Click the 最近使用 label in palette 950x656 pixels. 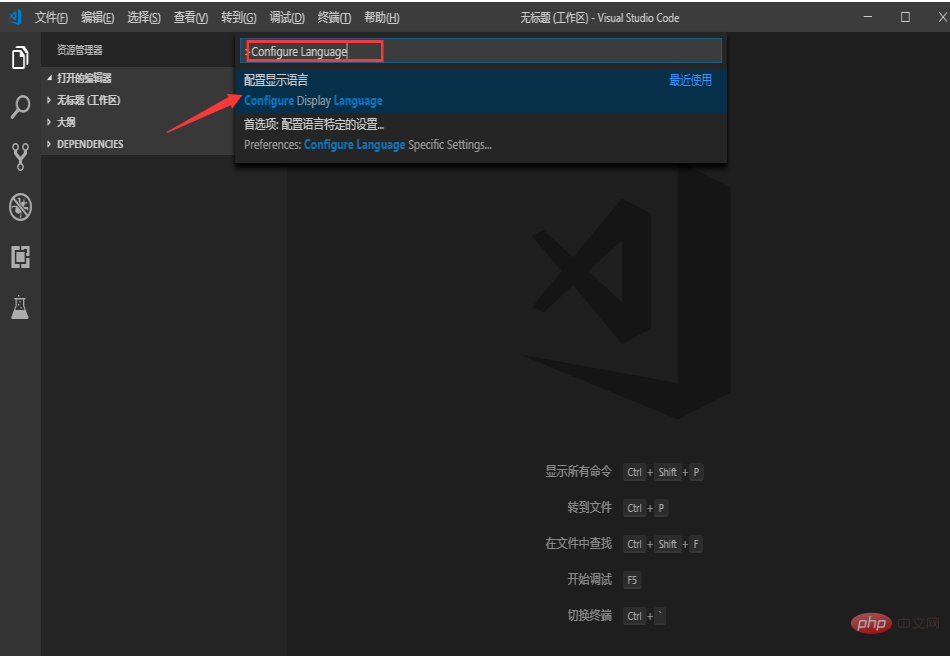pyautogui.click(x=690, y=80)
